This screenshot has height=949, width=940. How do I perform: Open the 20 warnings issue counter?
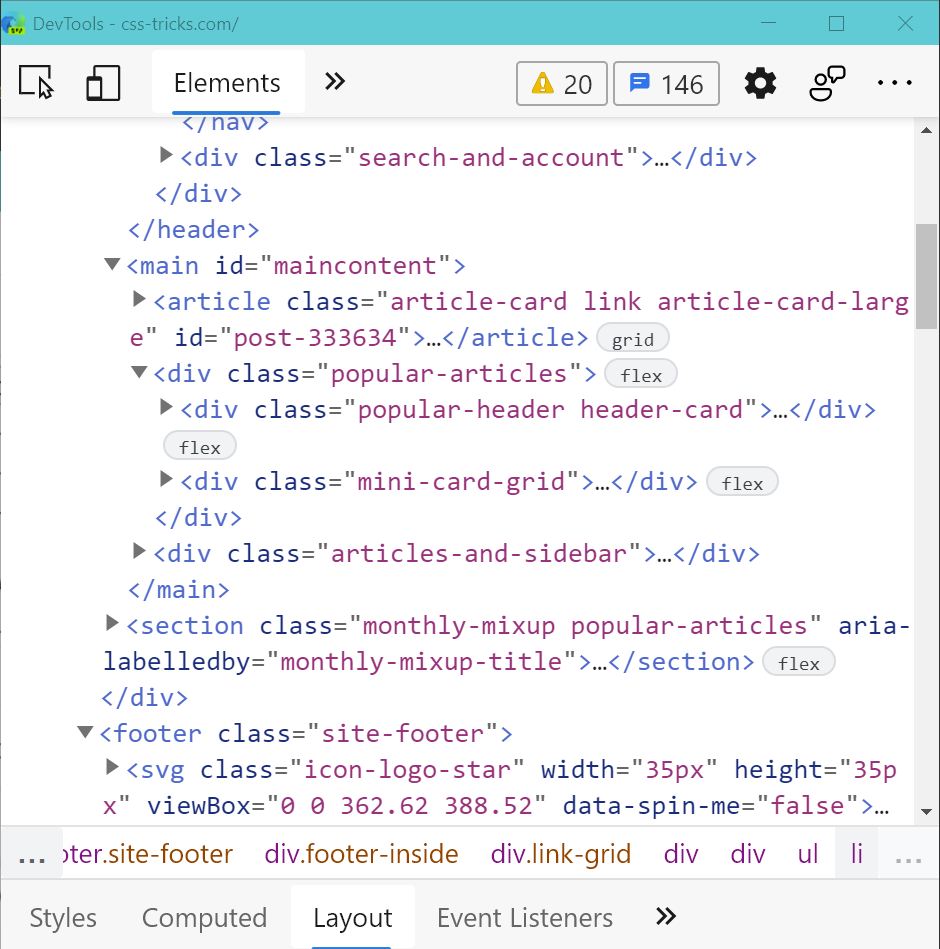click(x=562, y=84)
